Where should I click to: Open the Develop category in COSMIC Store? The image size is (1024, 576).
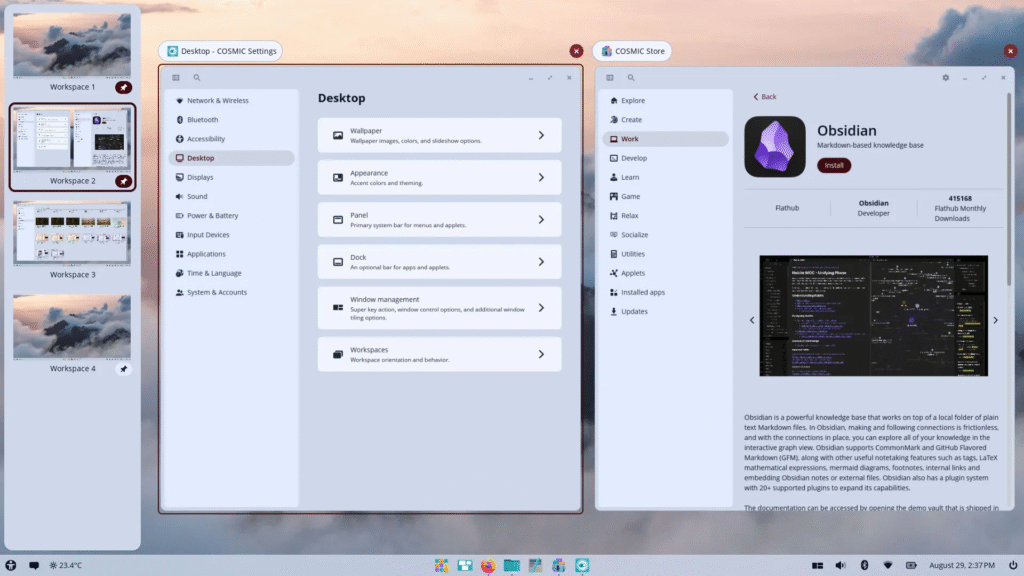634,158
